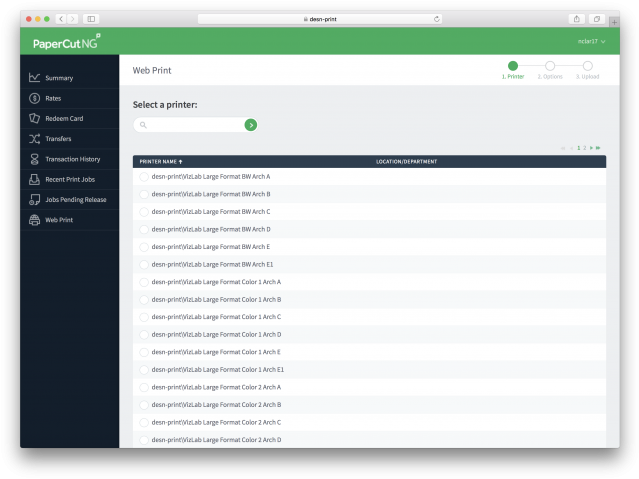The height and width of the screenshot is (479, 639).
Task: Open the Redeem Card icon
Action: (35, 118)
